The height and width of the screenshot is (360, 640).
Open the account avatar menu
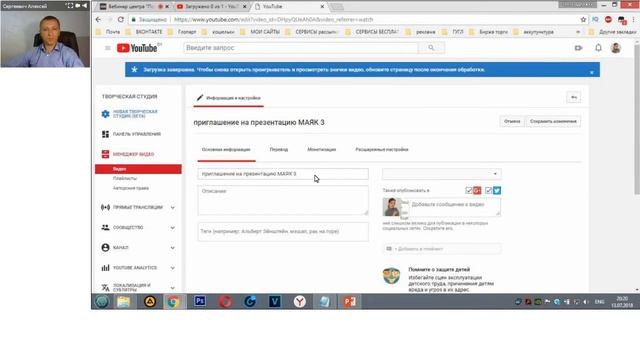616,48
